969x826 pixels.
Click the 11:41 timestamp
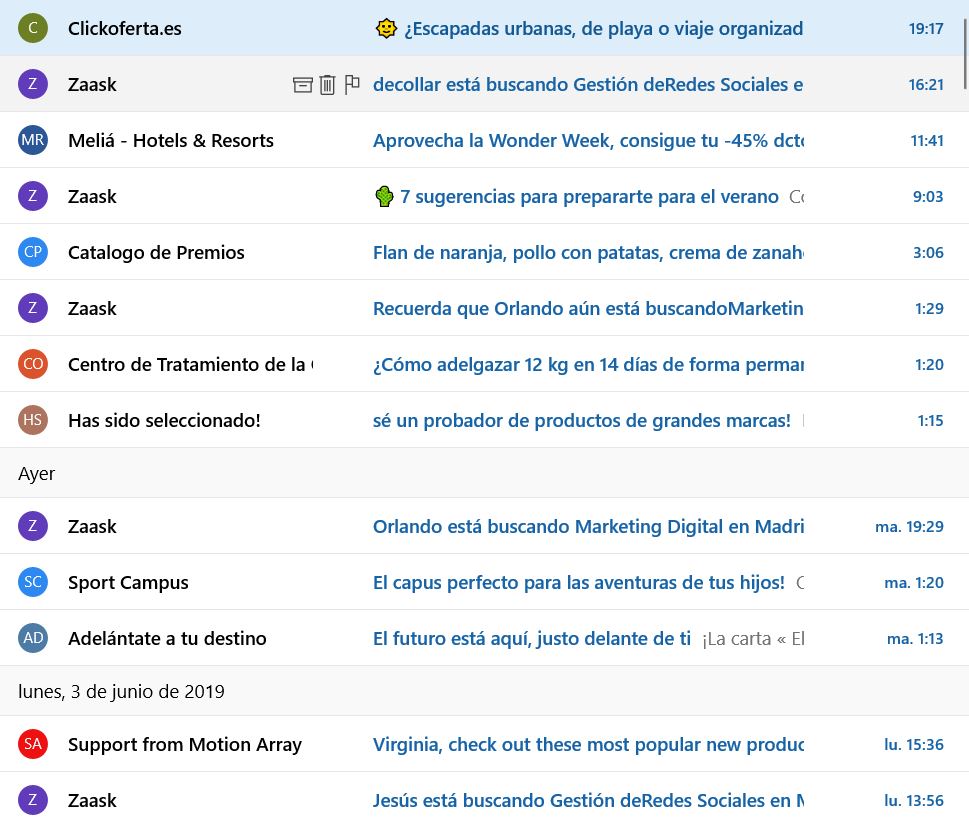[x=927, y=140]
